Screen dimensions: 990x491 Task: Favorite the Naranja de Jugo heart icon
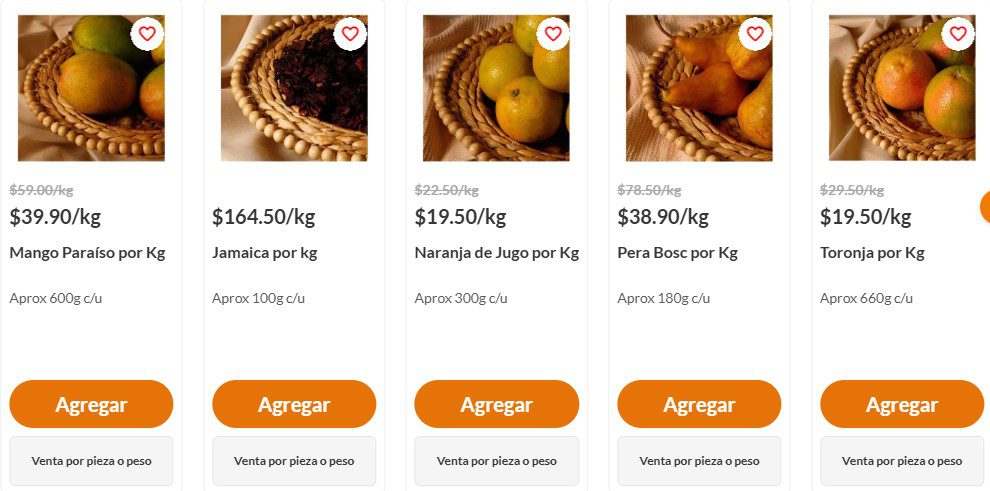tap(553, 34)
